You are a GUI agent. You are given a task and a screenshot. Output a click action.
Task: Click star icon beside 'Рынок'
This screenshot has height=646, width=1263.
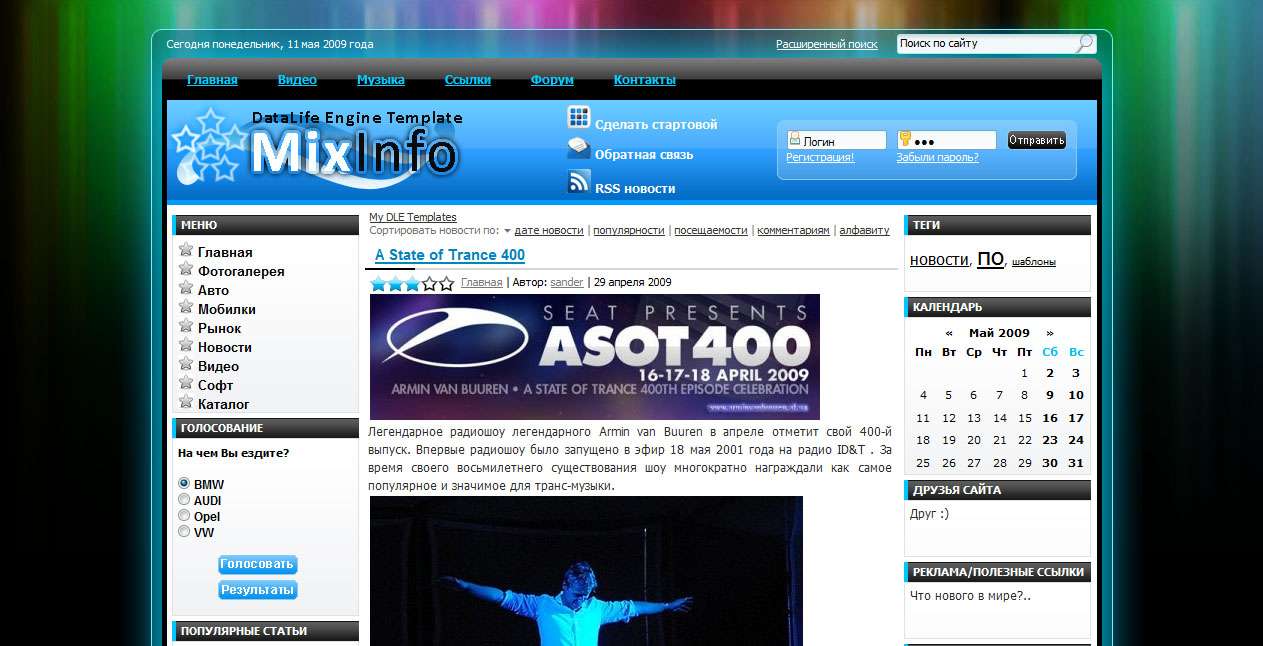click(x=186, y=326)
